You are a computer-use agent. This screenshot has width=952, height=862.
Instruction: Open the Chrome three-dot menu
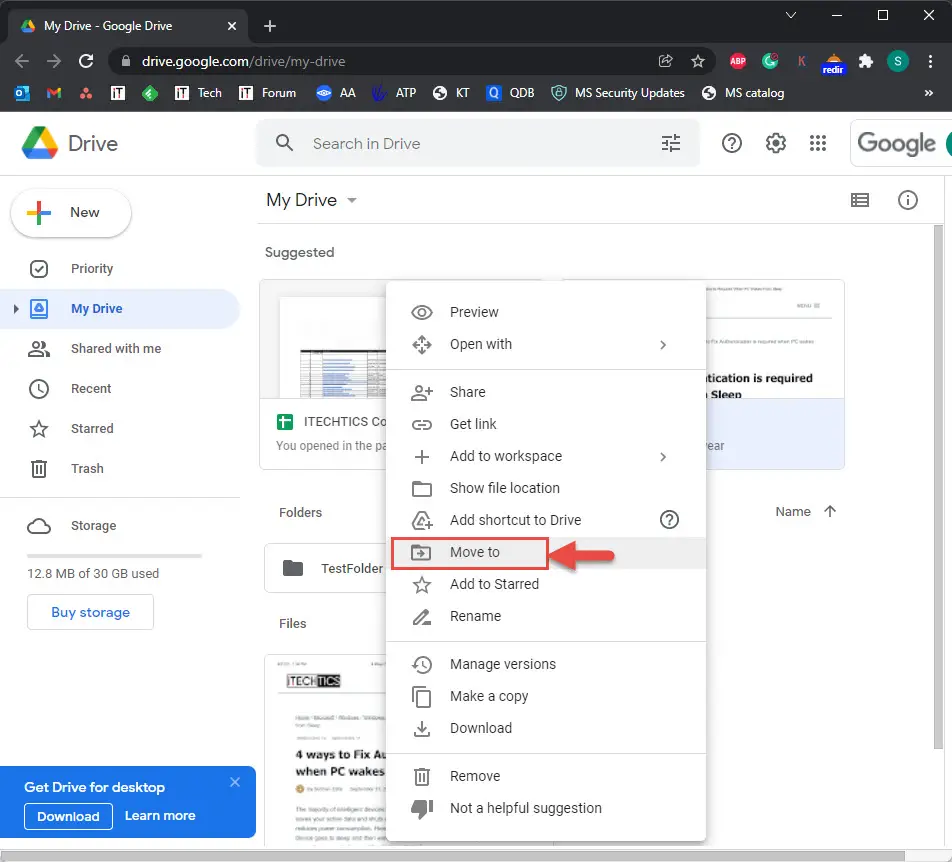point(930,61)
